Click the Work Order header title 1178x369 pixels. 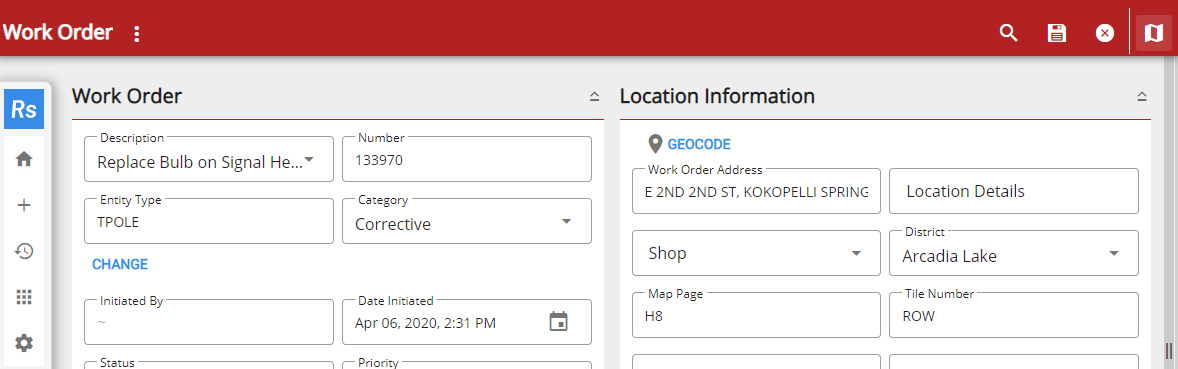coord(58,32)
